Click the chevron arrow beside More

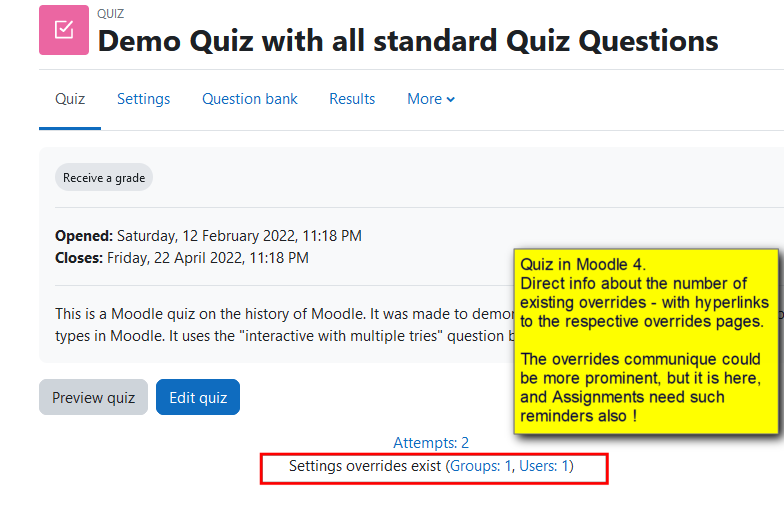tap(450, 100)
